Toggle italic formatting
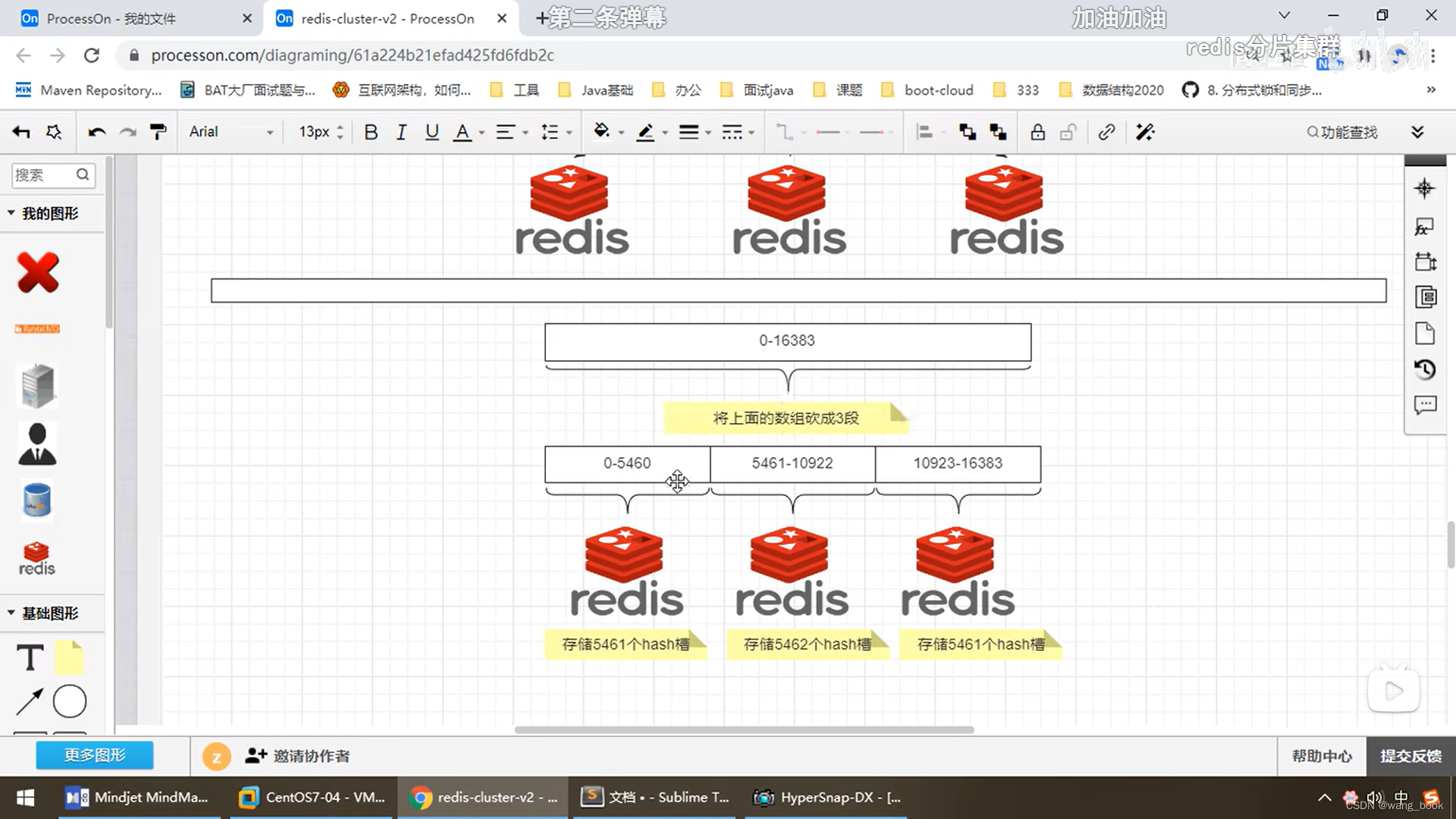The width and height of the screenshot is (1456, 819). point(401,132)
